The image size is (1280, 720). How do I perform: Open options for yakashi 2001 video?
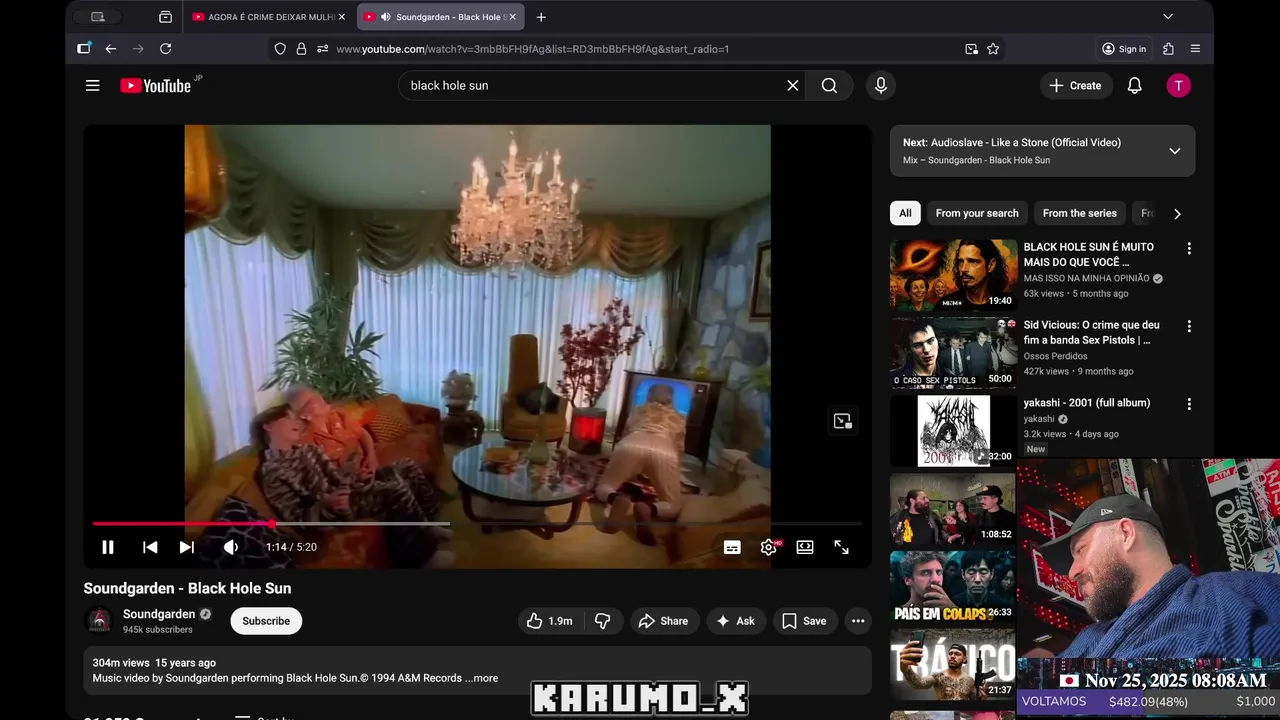[x=1189, y=404]
